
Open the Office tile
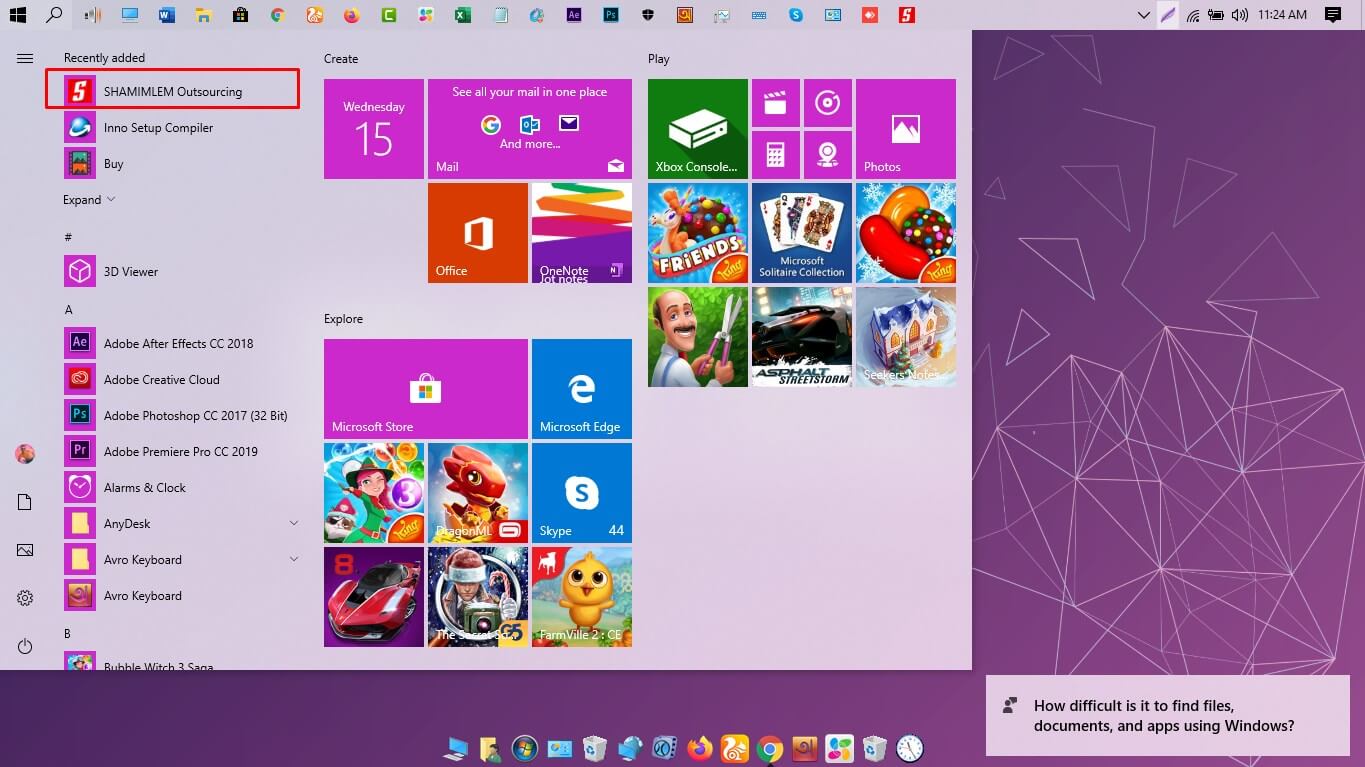[478, 233]
